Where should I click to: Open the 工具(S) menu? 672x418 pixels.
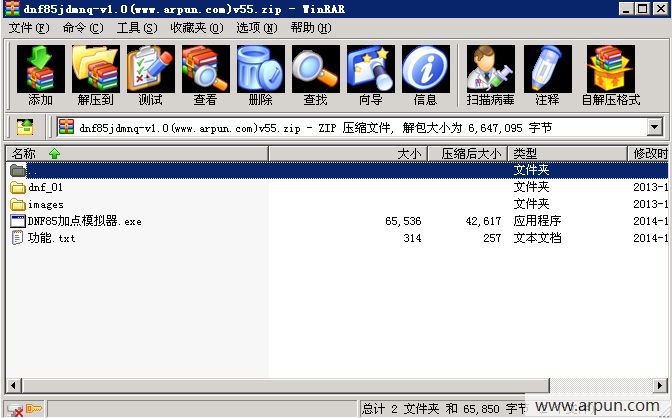(137, 28)
